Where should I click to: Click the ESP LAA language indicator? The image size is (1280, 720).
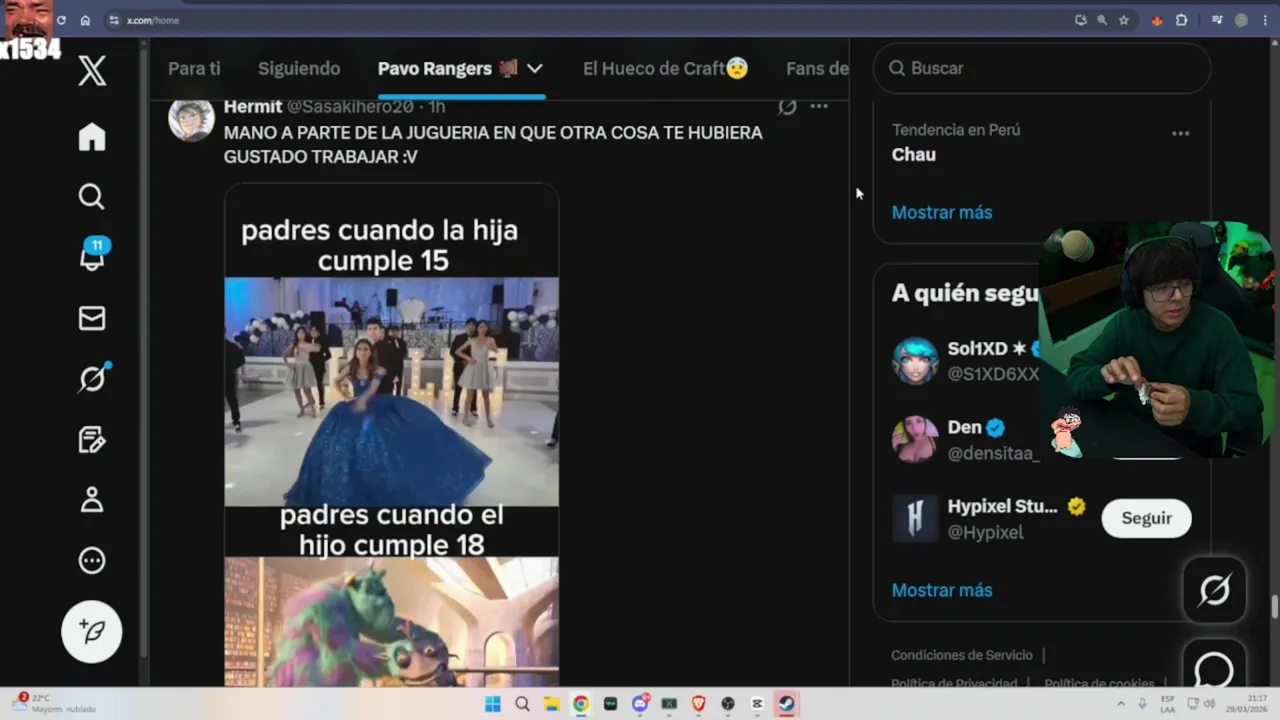1168,704
